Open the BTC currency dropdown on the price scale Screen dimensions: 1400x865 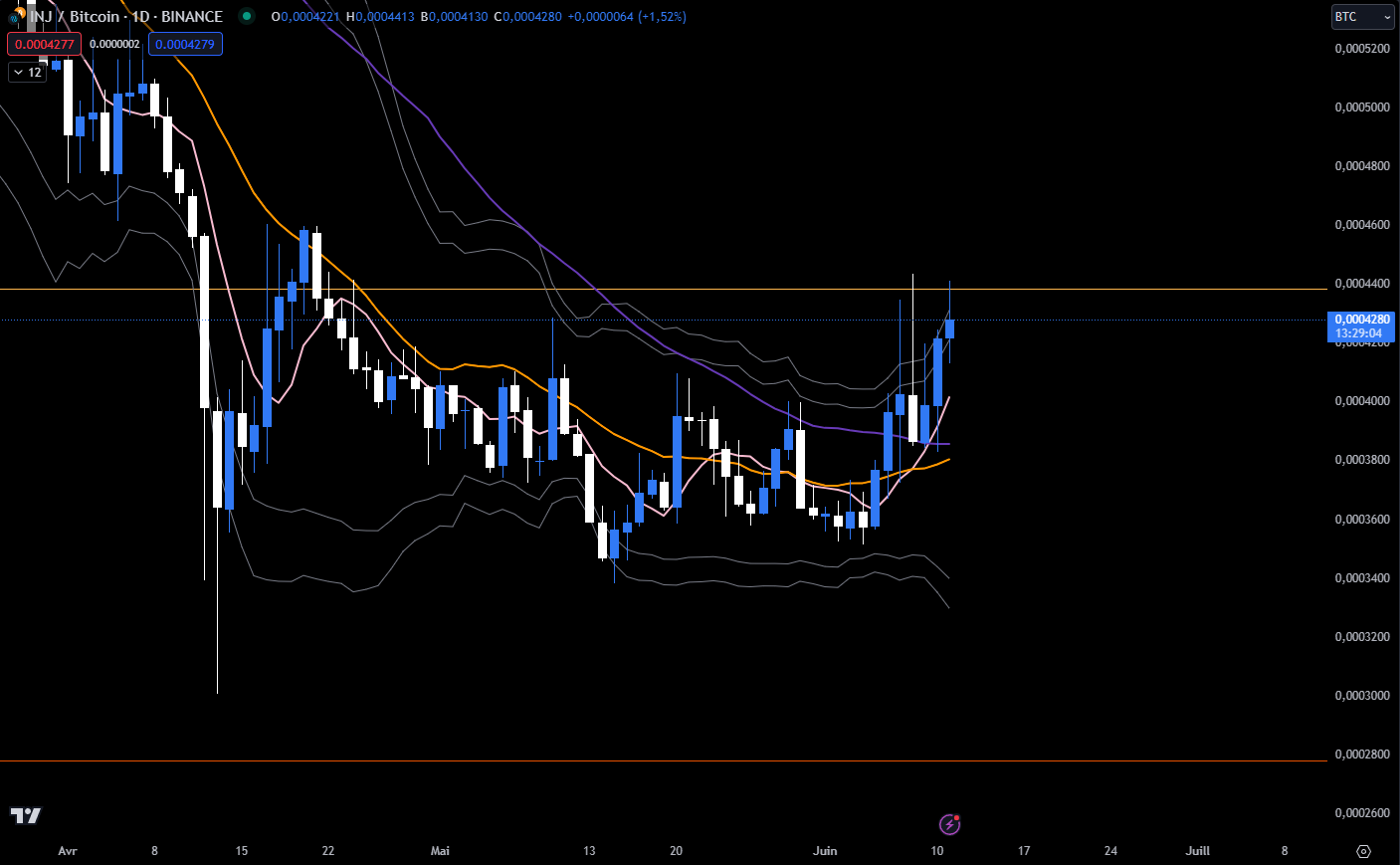pyautogui.click(x=1361, y=17)
